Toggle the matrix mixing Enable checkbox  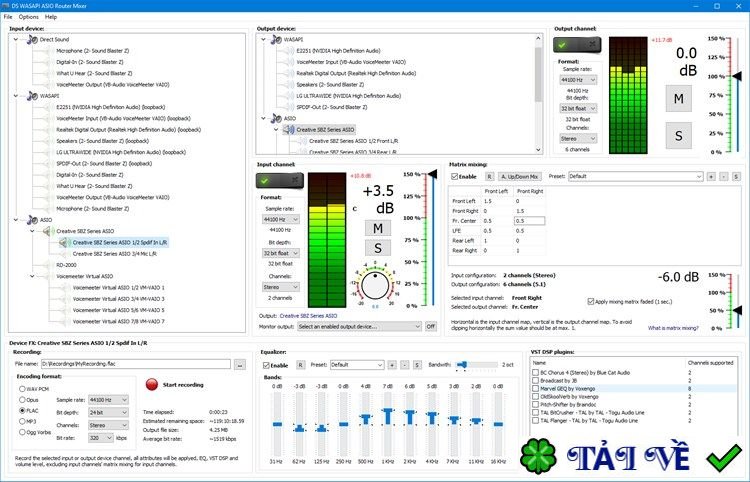(x=455, y=176)
